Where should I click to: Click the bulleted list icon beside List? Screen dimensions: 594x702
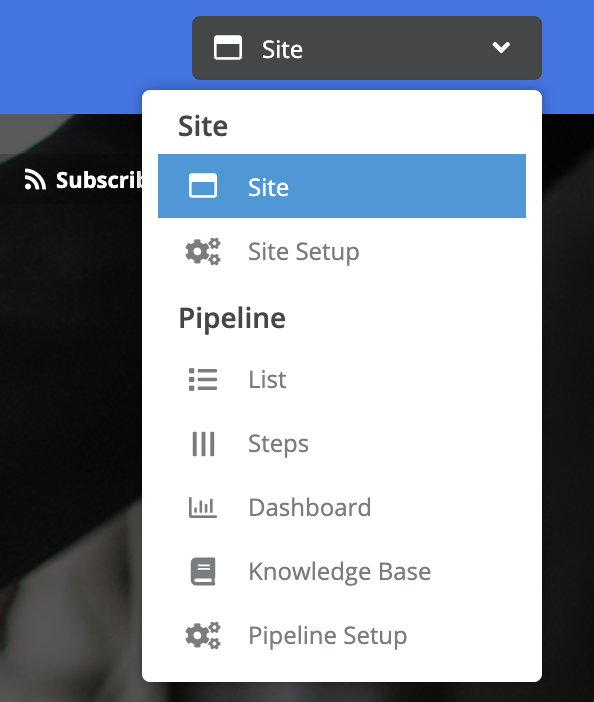coord(203,379)
